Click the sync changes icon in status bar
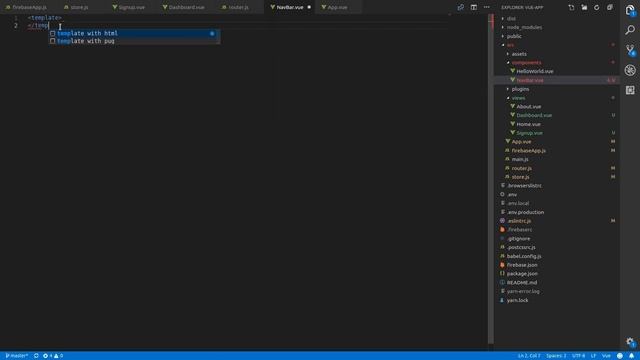This screenshot has height=360, width=640. (x=36, y=356)
